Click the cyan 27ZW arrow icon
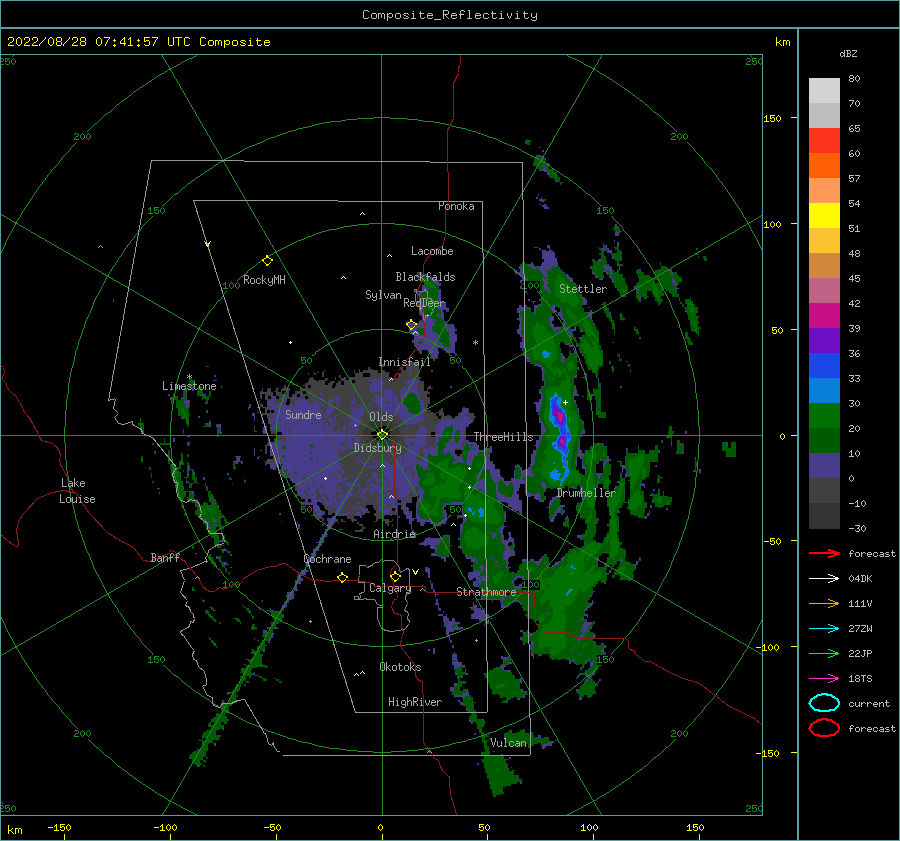 coord(824,628)
